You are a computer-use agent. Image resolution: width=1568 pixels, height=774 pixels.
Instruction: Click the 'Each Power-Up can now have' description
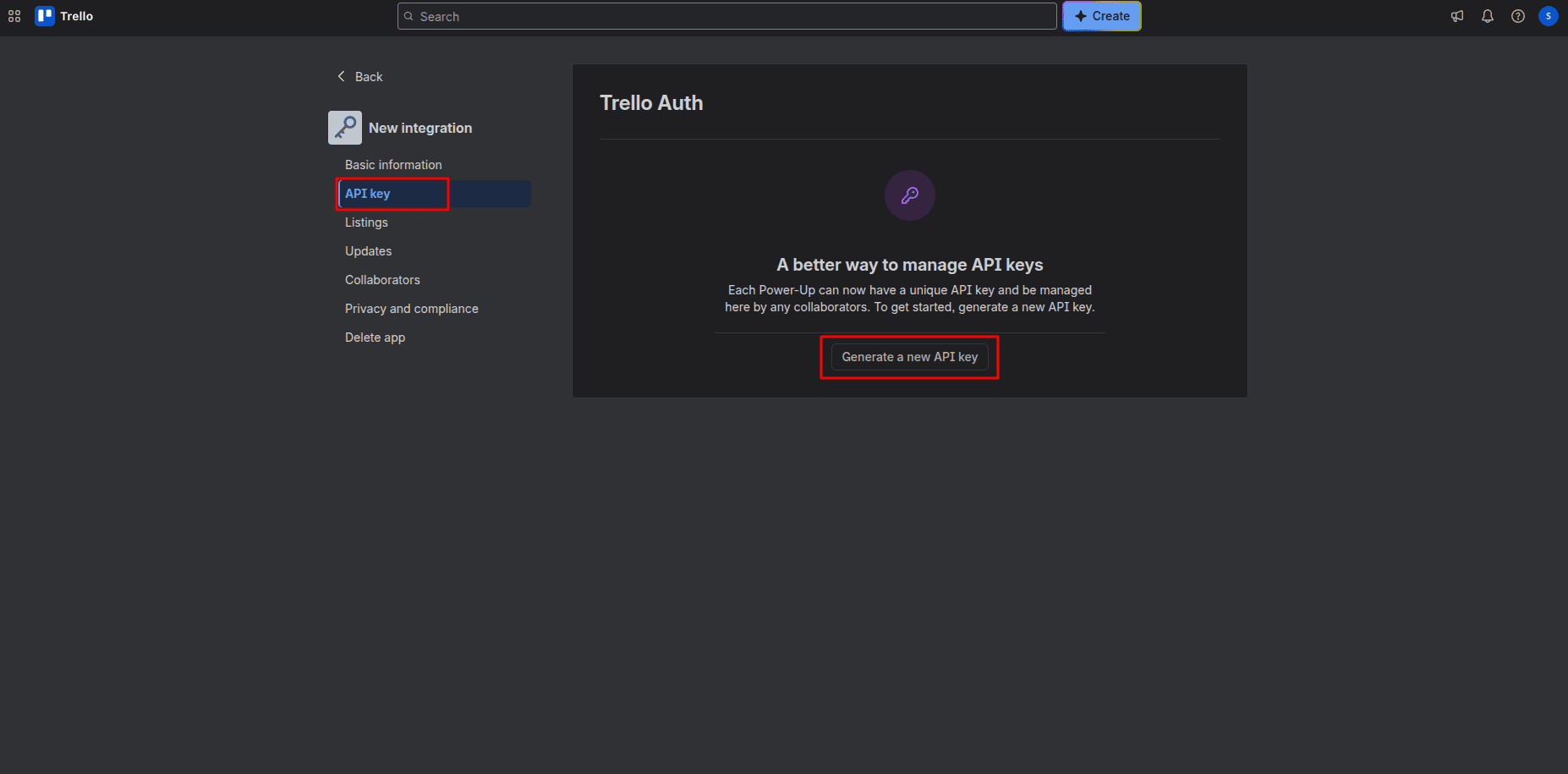point(910,299)
